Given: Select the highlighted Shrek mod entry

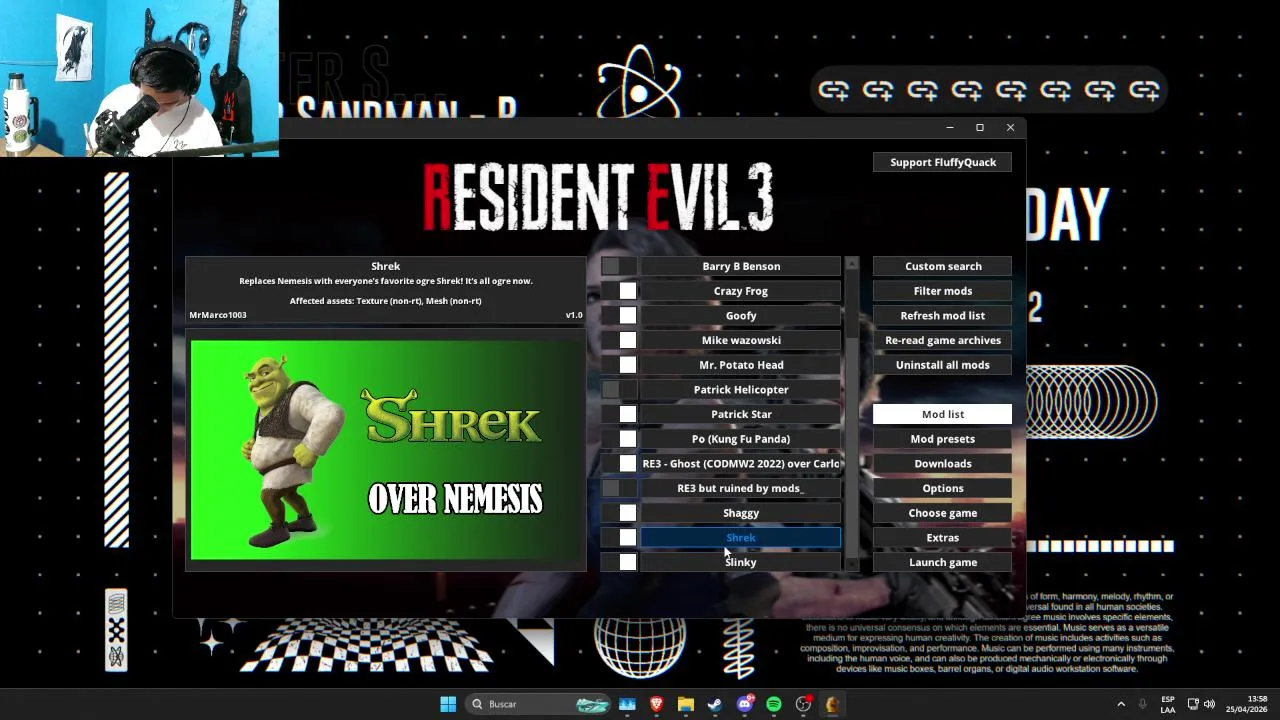Looking at the screenshot, I should coord(741,537).
